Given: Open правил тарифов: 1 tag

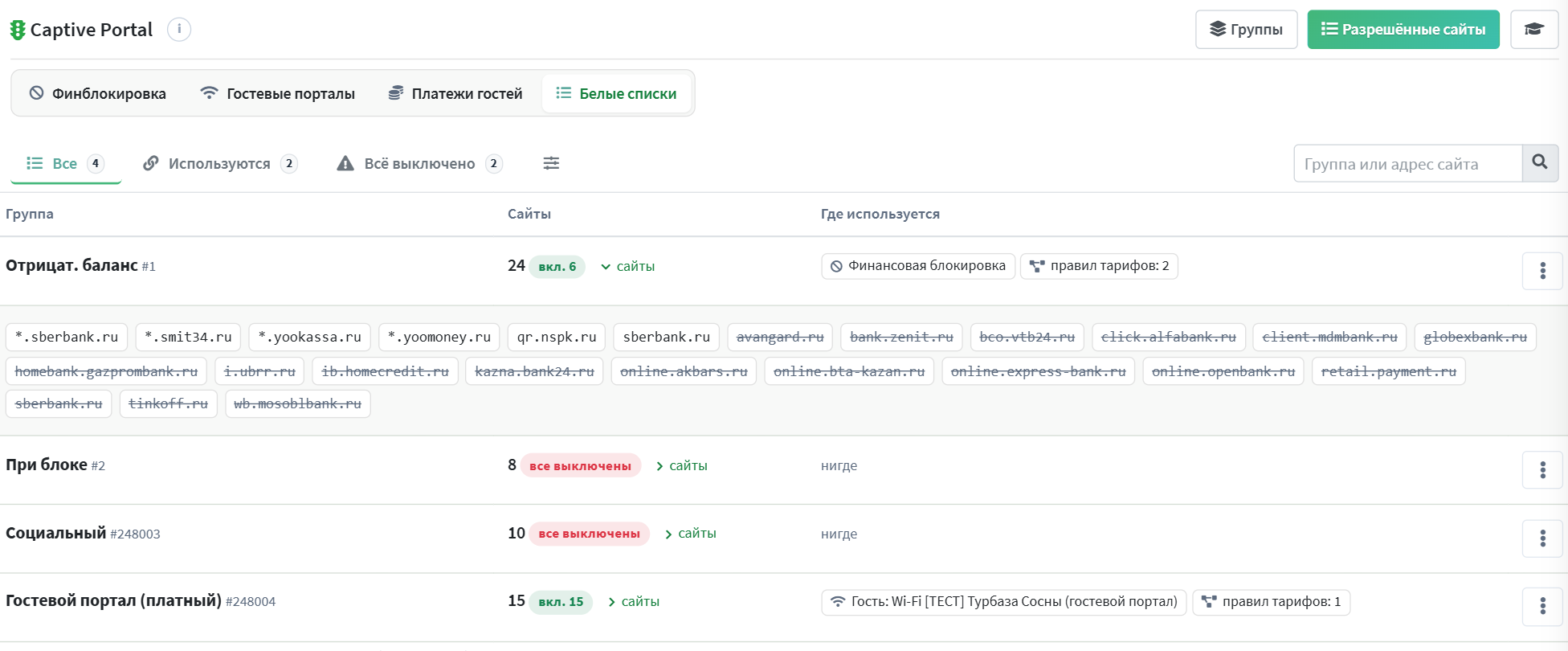Looking at the screenshot, I should click(x=1271, y=602).
